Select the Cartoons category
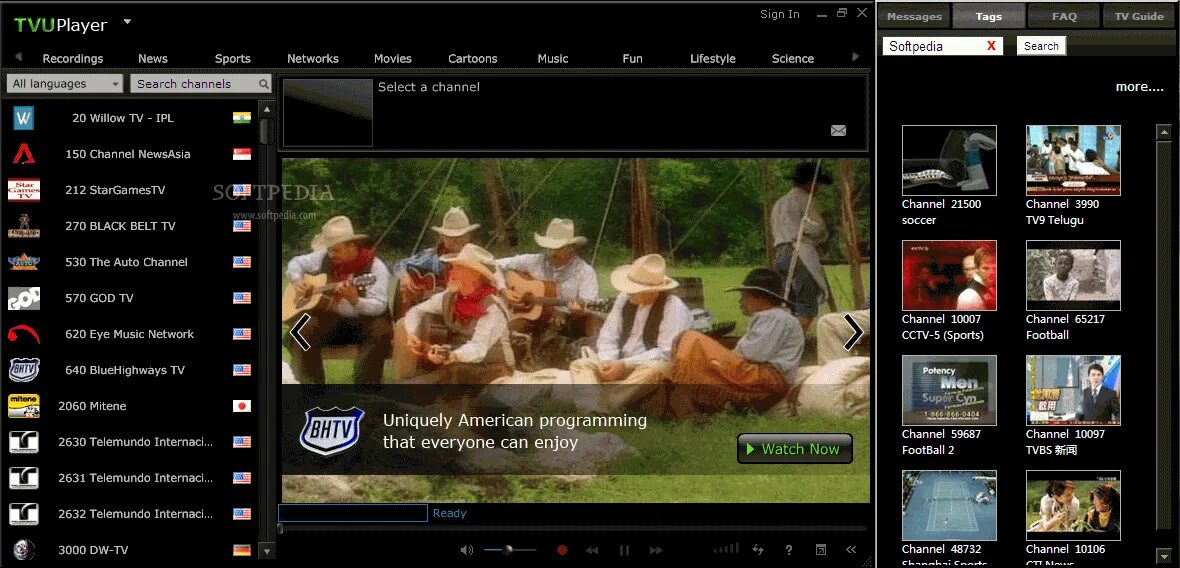The image size is (1180, 568). click(x=473, y=59)
